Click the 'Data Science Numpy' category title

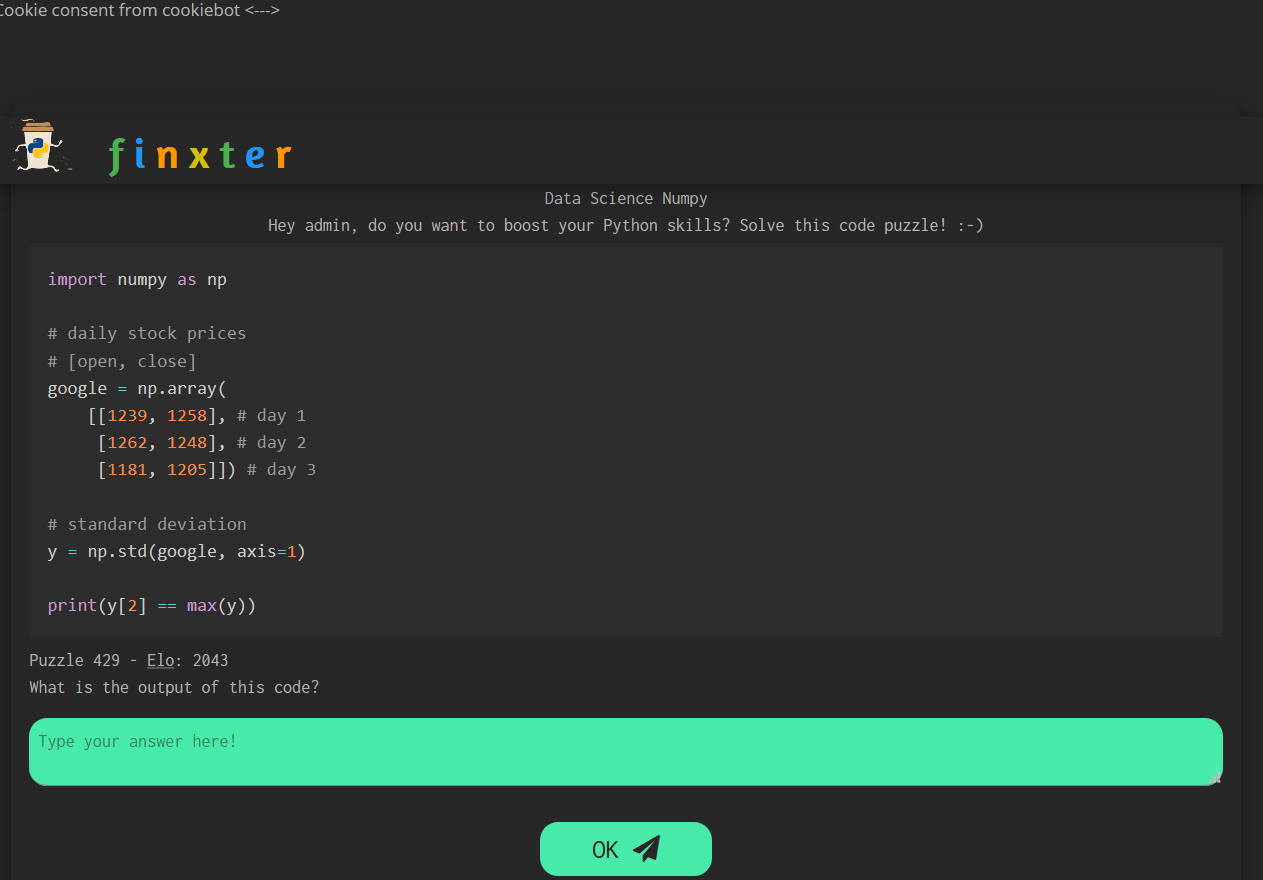[x=626, y=199]
